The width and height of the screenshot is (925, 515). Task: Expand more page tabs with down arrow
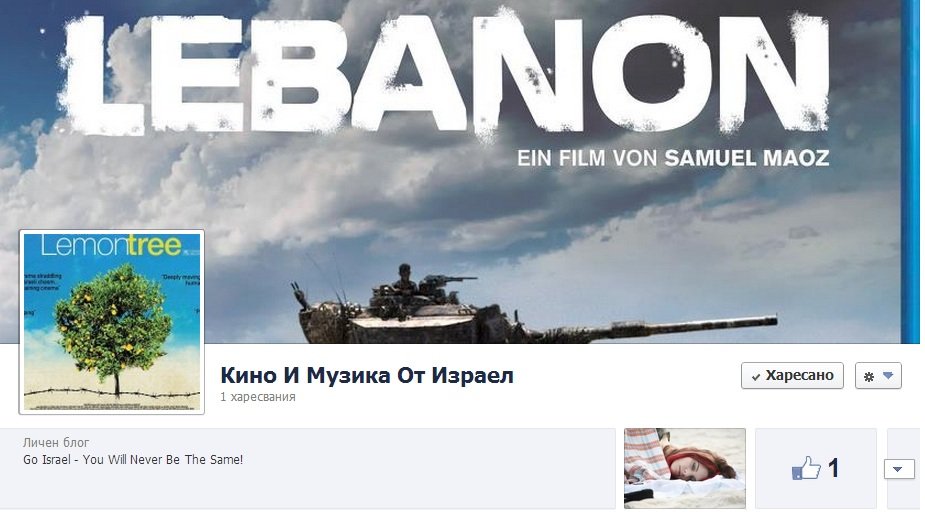click(898, 470)
